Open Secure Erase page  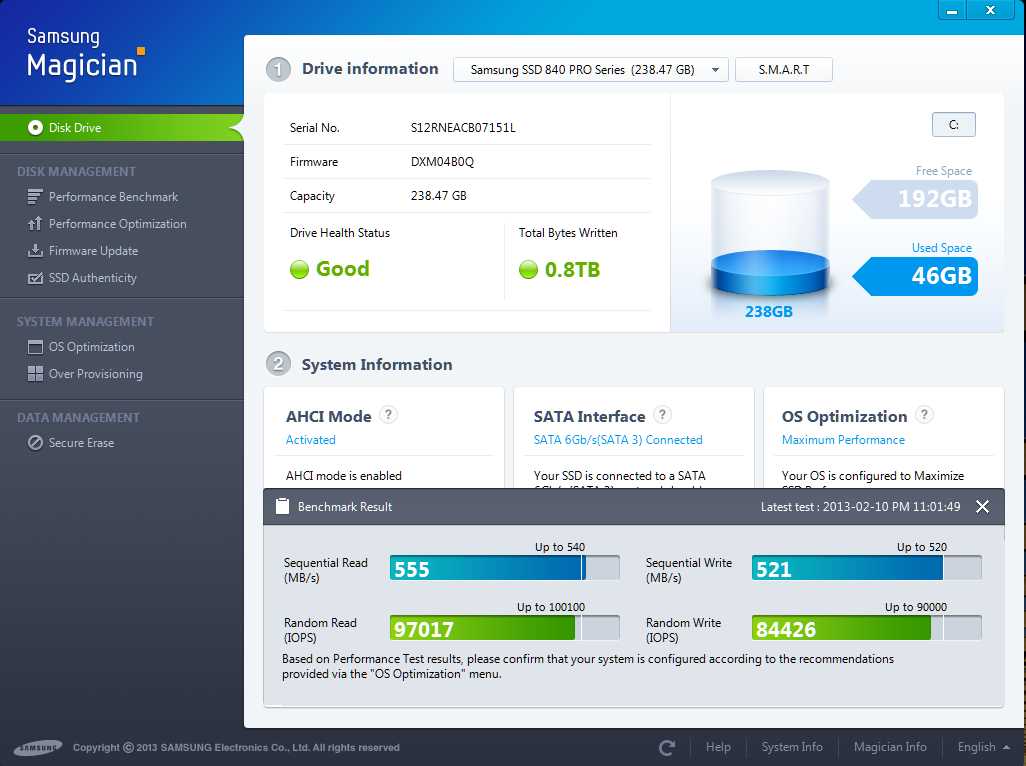tap(81, 443)
